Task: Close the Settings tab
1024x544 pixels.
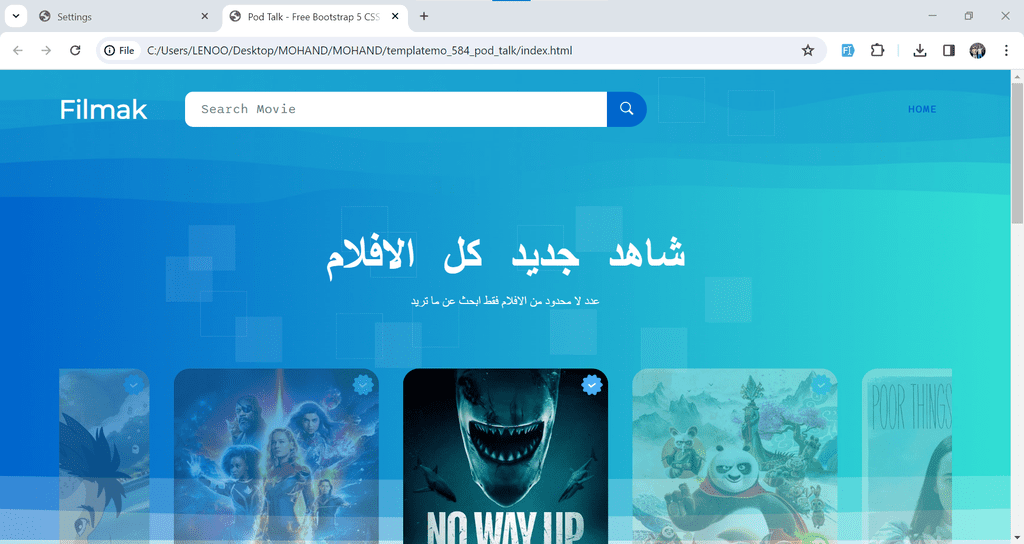Action: (x=204, y=16)
